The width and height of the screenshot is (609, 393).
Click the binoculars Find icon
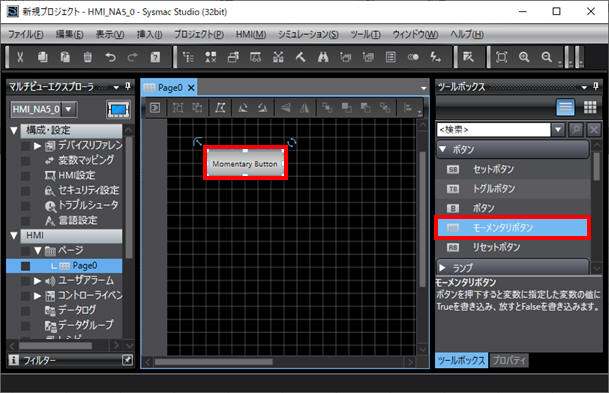323,57
